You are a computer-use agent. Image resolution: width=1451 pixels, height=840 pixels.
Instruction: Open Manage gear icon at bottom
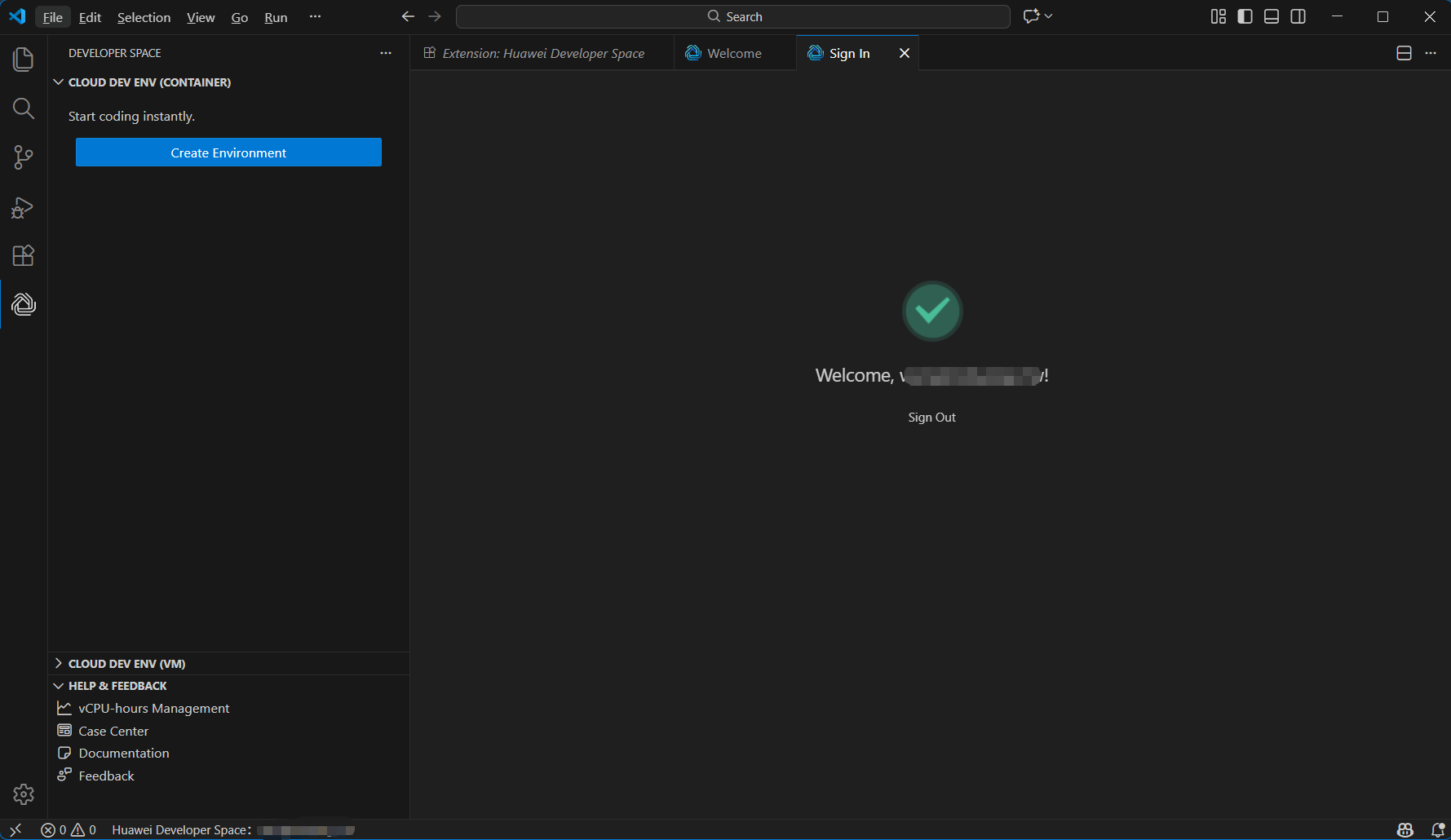pos(24,794)
